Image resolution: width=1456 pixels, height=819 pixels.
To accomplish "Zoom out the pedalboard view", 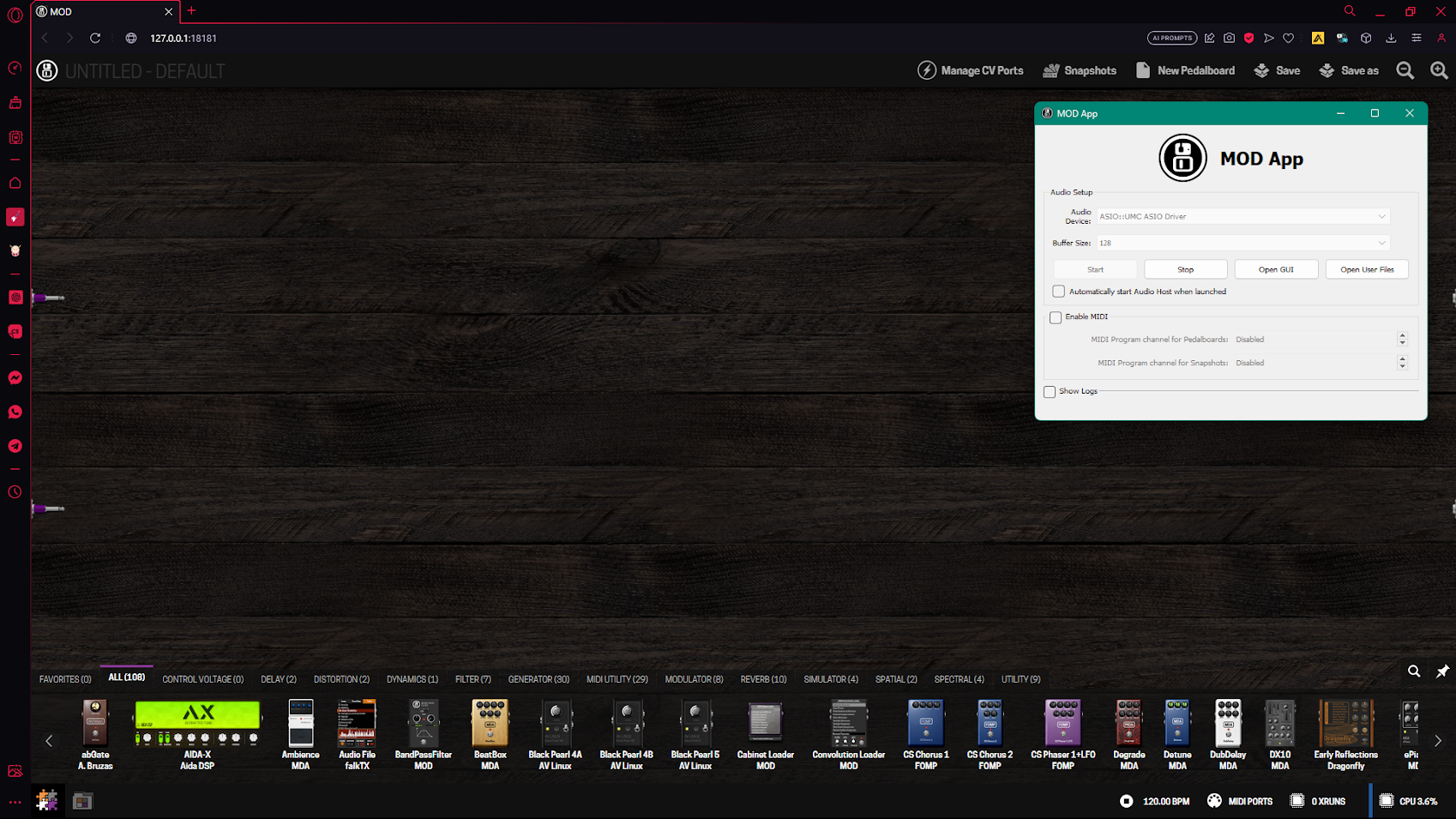I will tap(1405, 70).
